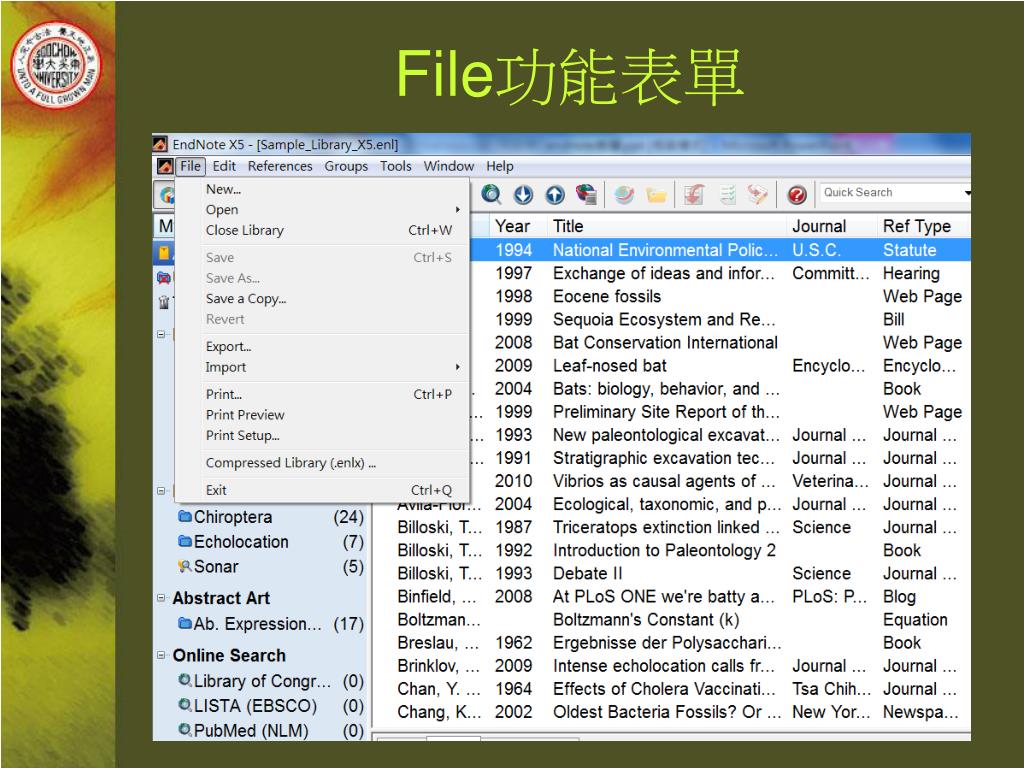The width and height of the screenshot is (1024, 768).
Task: Click the Open File folder toolbar icon
Action: tap(656, 195)
